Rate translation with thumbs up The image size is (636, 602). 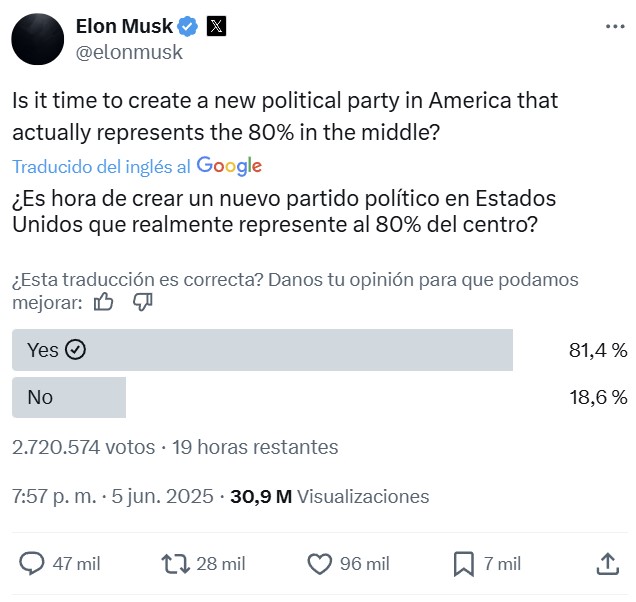click(103, 302)
